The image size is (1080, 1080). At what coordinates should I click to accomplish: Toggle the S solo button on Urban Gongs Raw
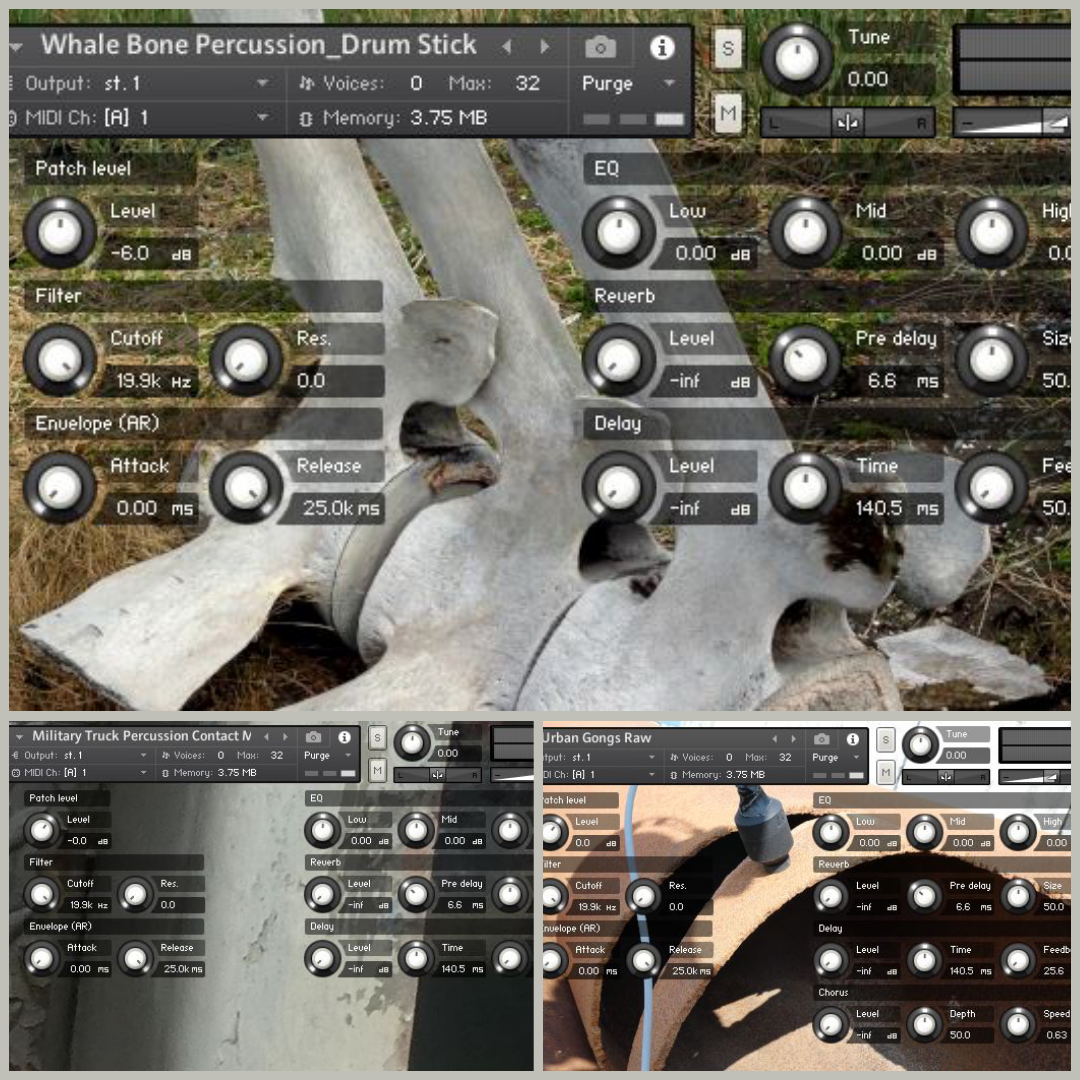885,741
